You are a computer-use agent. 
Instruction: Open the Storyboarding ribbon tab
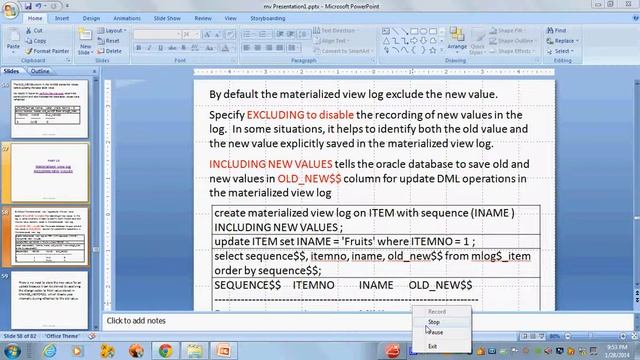(268, 18)
